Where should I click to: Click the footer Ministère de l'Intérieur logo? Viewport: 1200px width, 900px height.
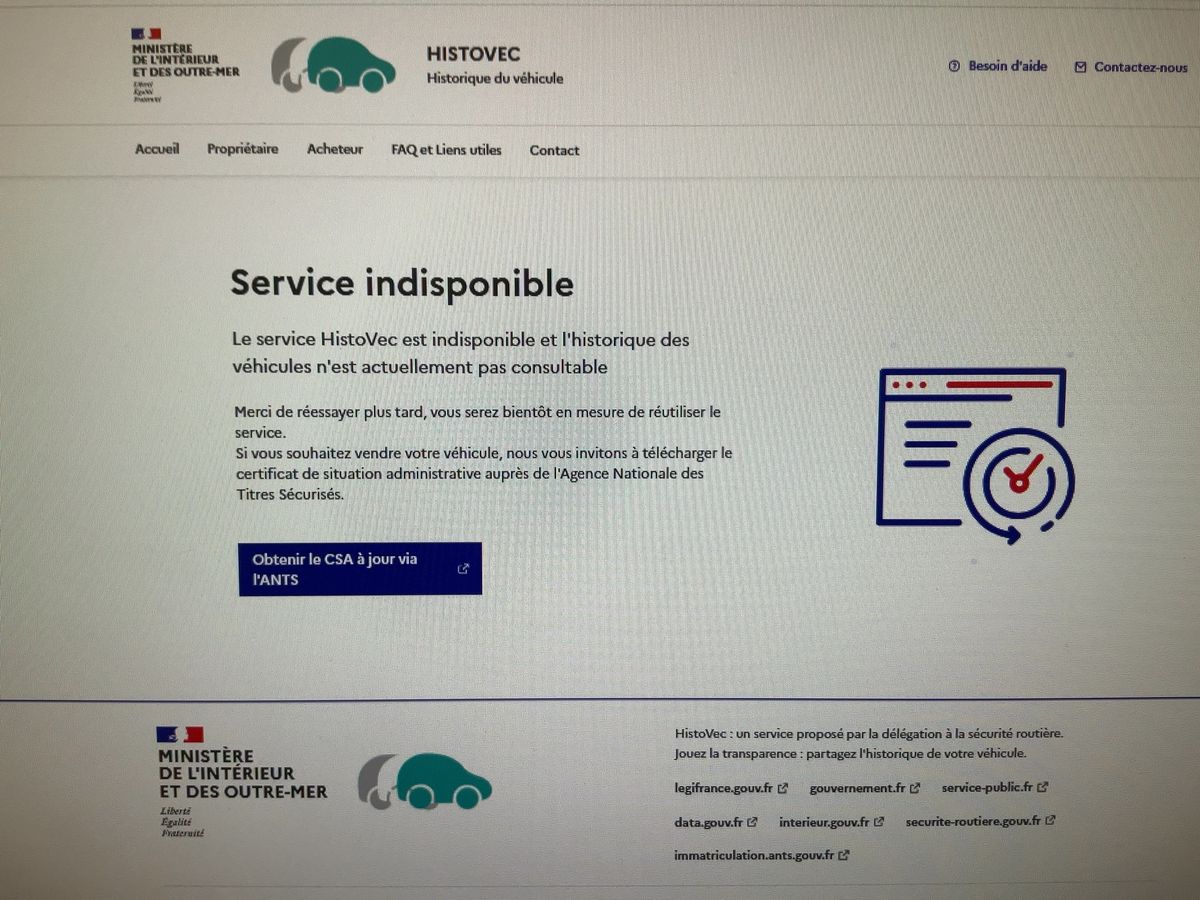click(241, 782)
